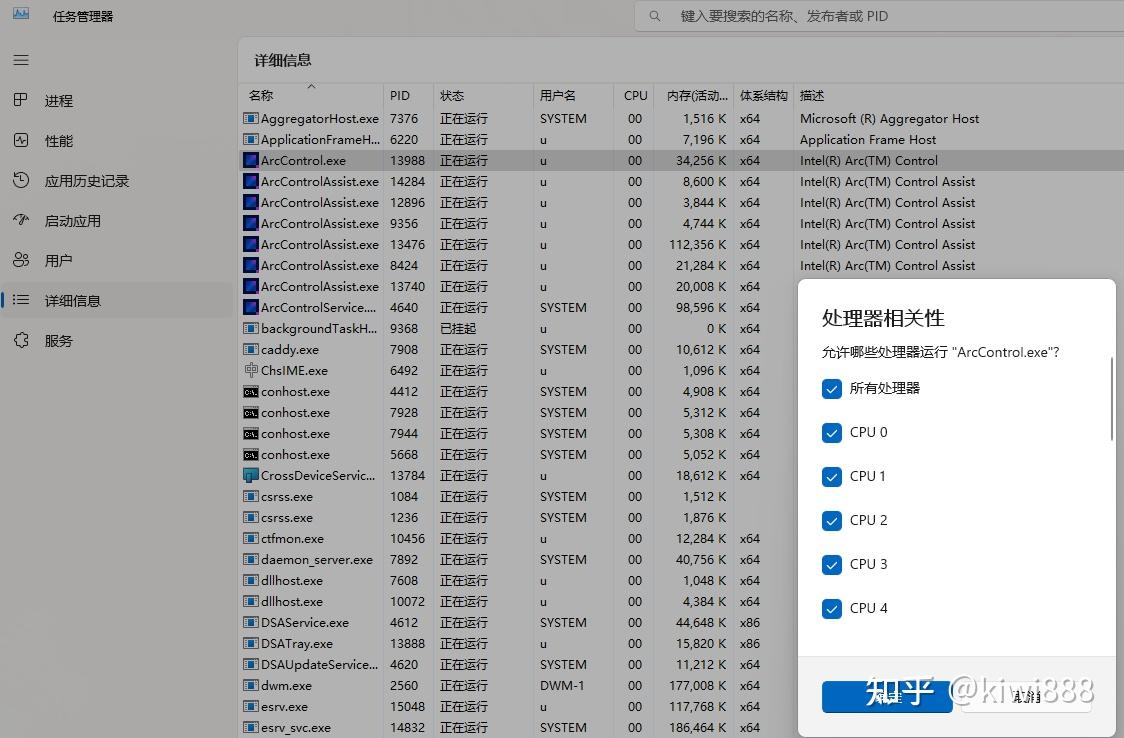
Task: Click the search magnifier icon
Action: 654,16
